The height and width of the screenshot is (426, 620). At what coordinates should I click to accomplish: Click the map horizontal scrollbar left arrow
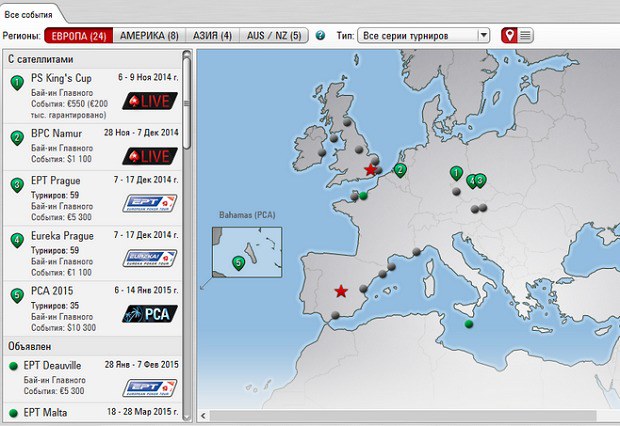coord(203,416)
